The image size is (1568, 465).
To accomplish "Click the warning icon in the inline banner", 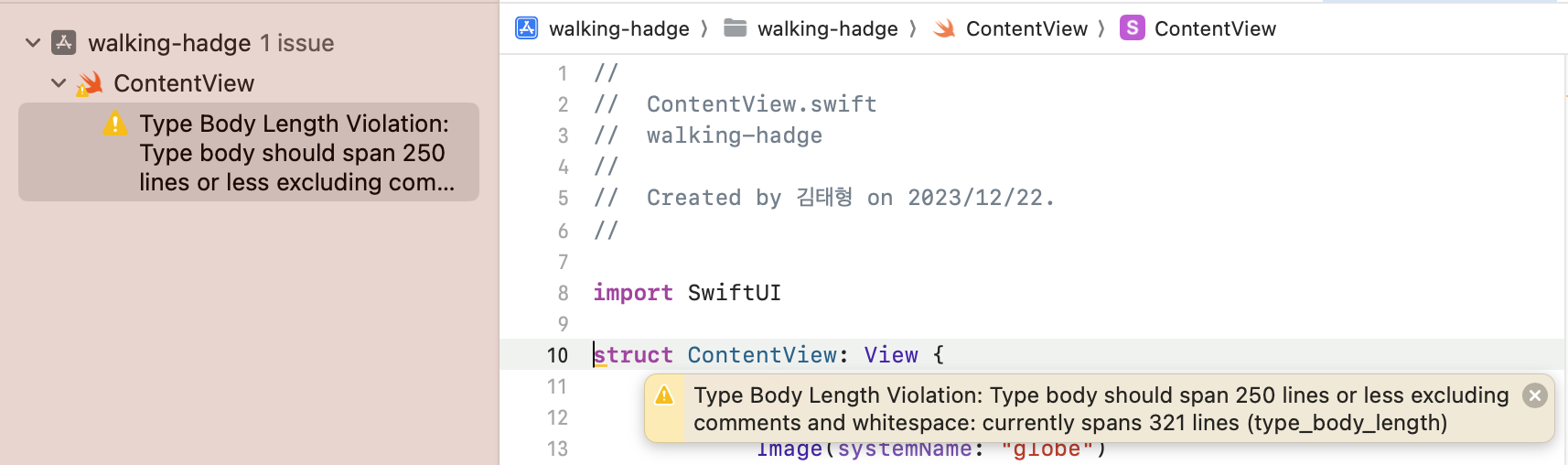I will click(665, 395).
